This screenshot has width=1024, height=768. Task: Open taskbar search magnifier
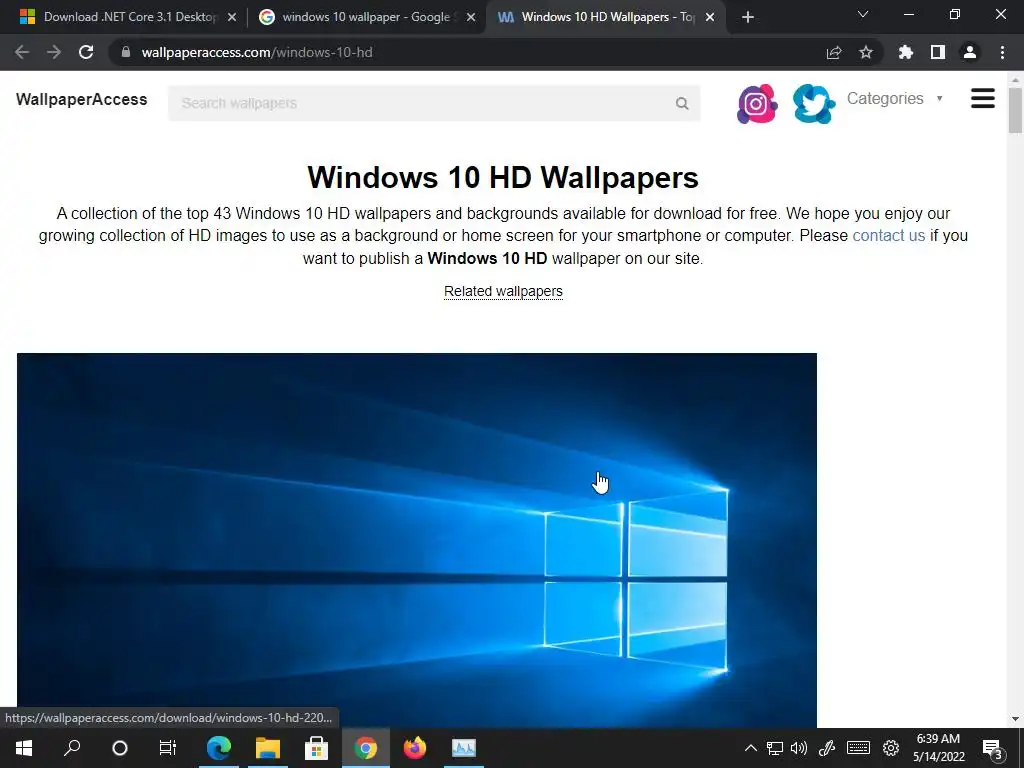72,748
